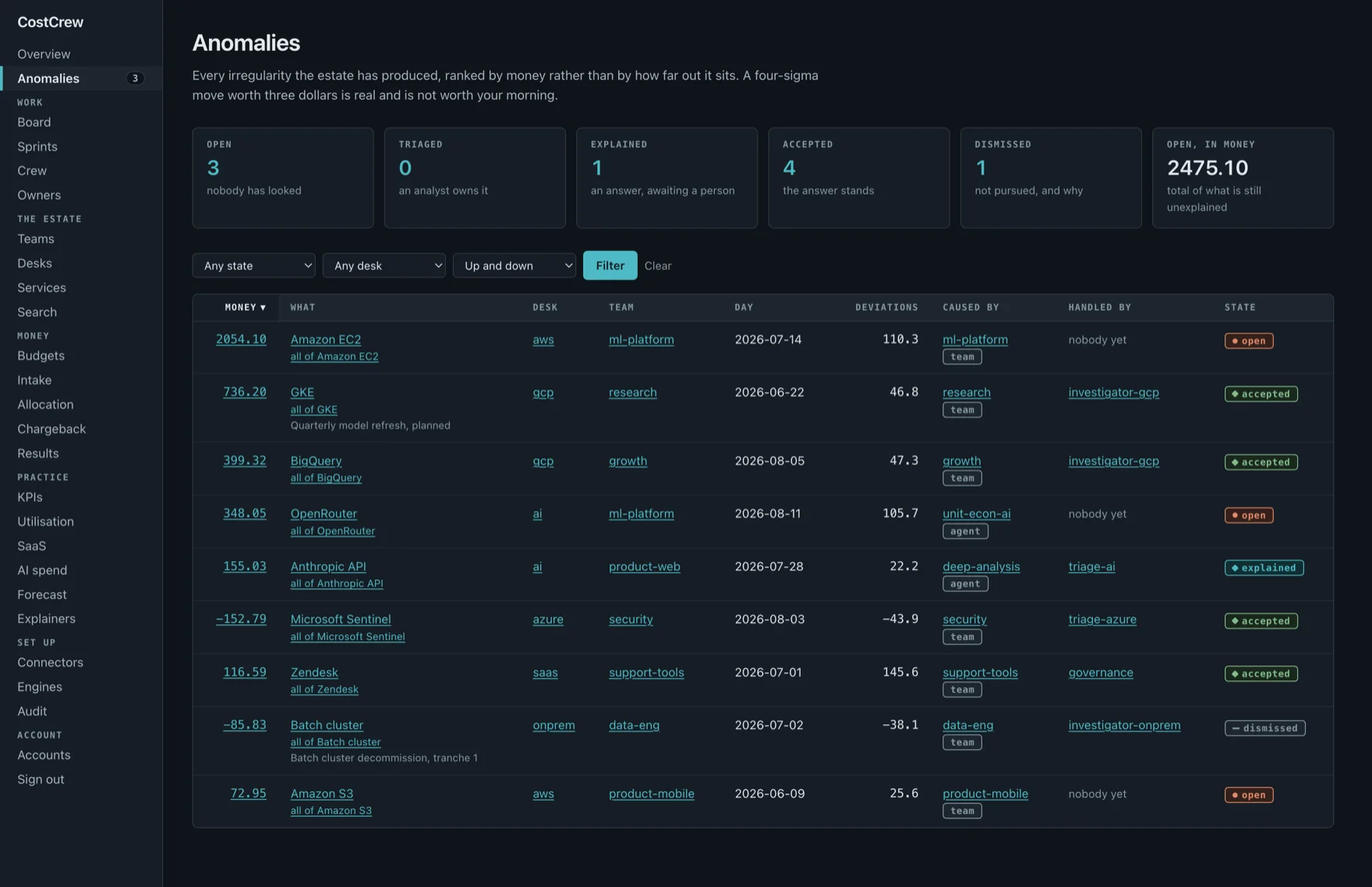Click the team tag under data-eng
This screenshot has height=887, width=1372.
962,742
